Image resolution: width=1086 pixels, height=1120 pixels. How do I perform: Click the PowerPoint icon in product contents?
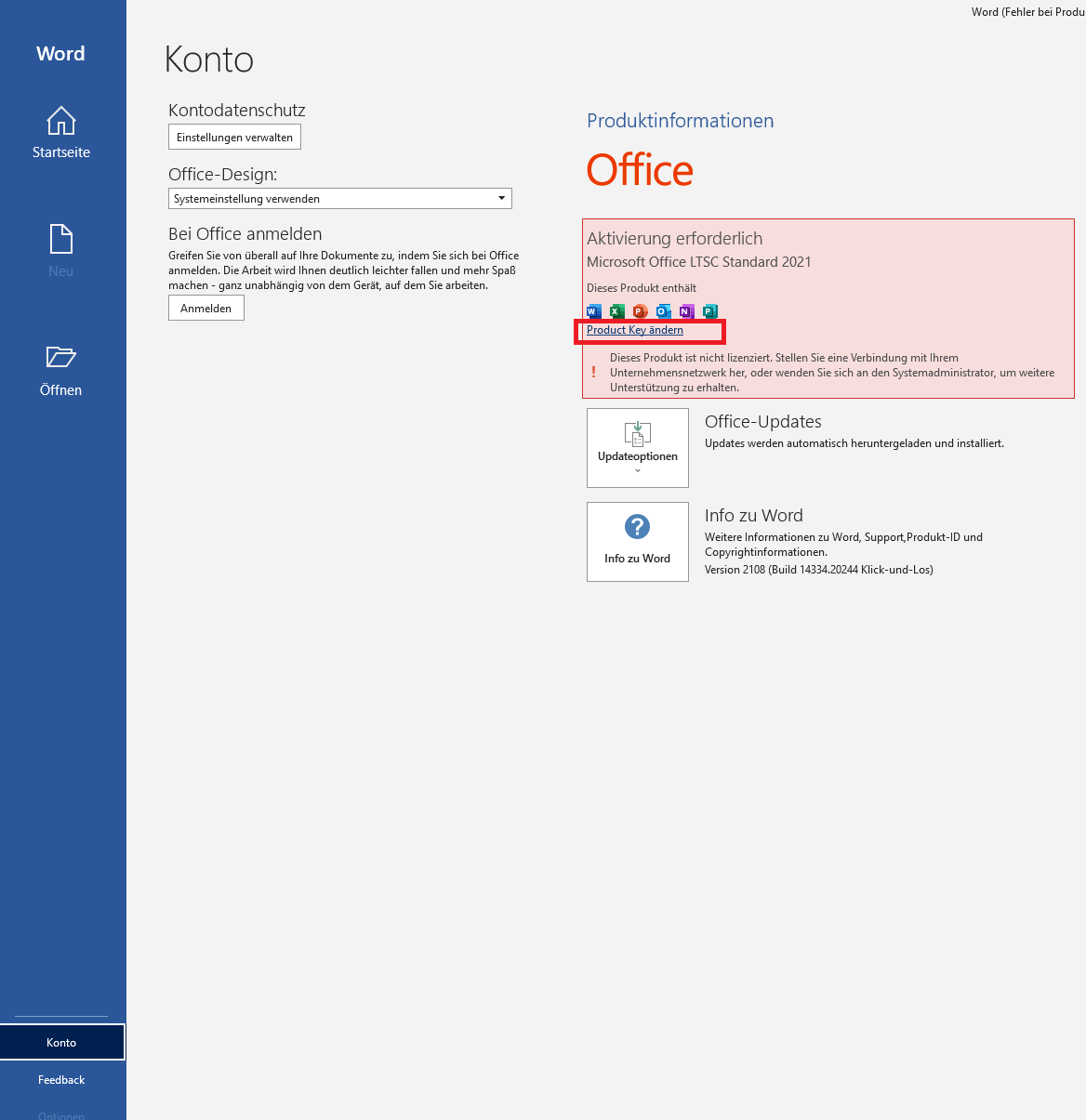pyautogui.click(x=640, y=311)
